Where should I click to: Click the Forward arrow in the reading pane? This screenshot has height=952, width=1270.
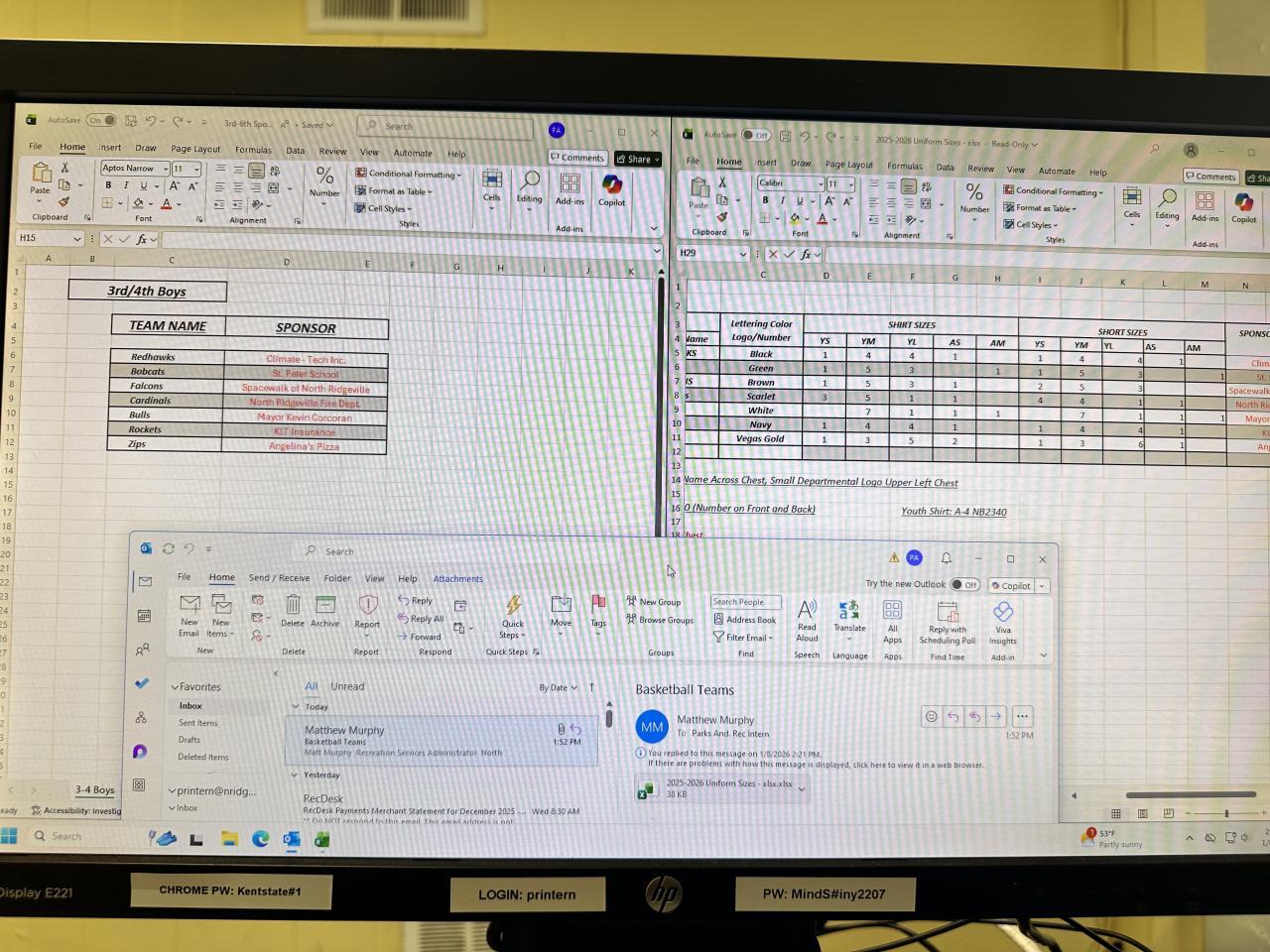[x=995, y=716]
